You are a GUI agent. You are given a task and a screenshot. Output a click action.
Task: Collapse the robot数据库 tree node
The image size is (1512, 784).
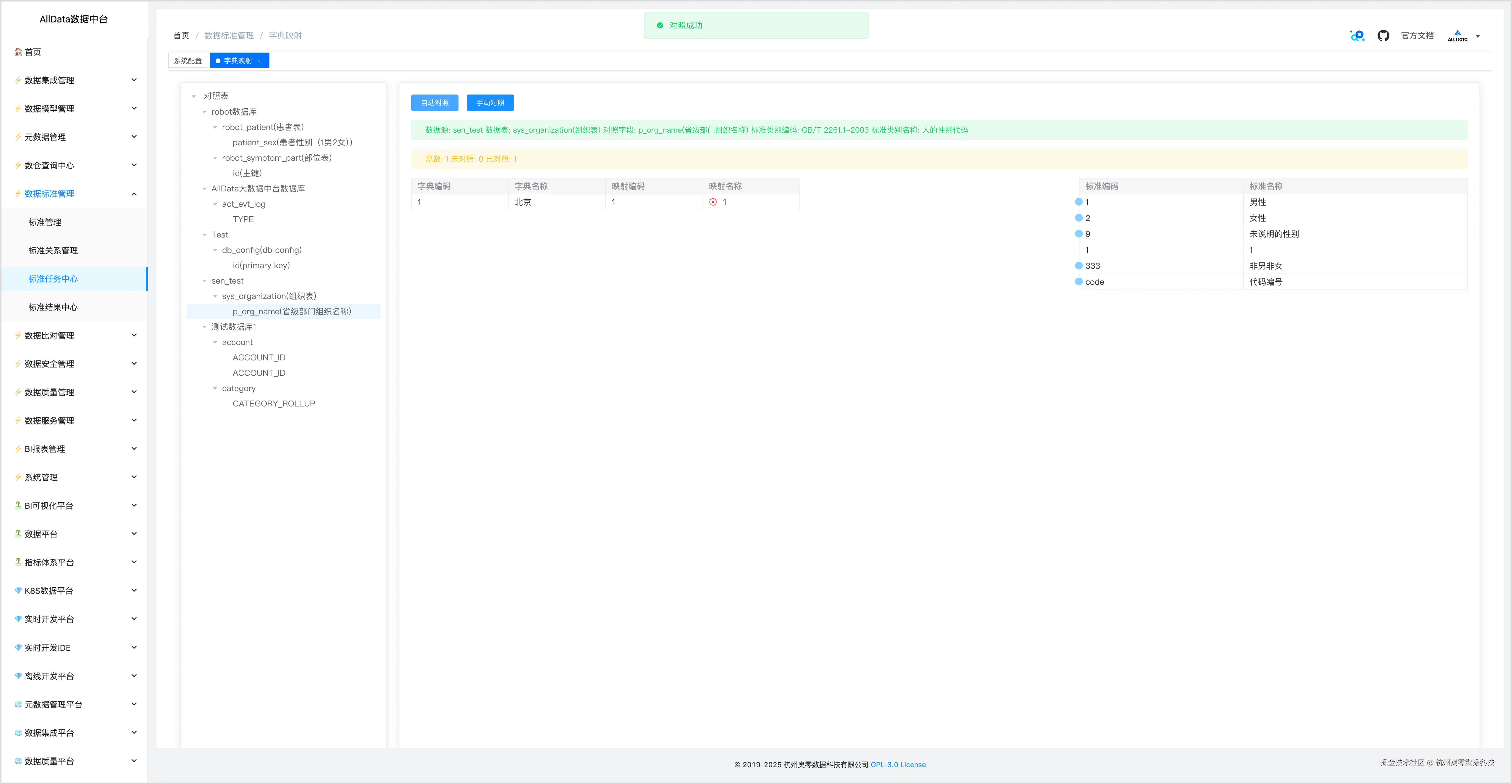point(204,112)
